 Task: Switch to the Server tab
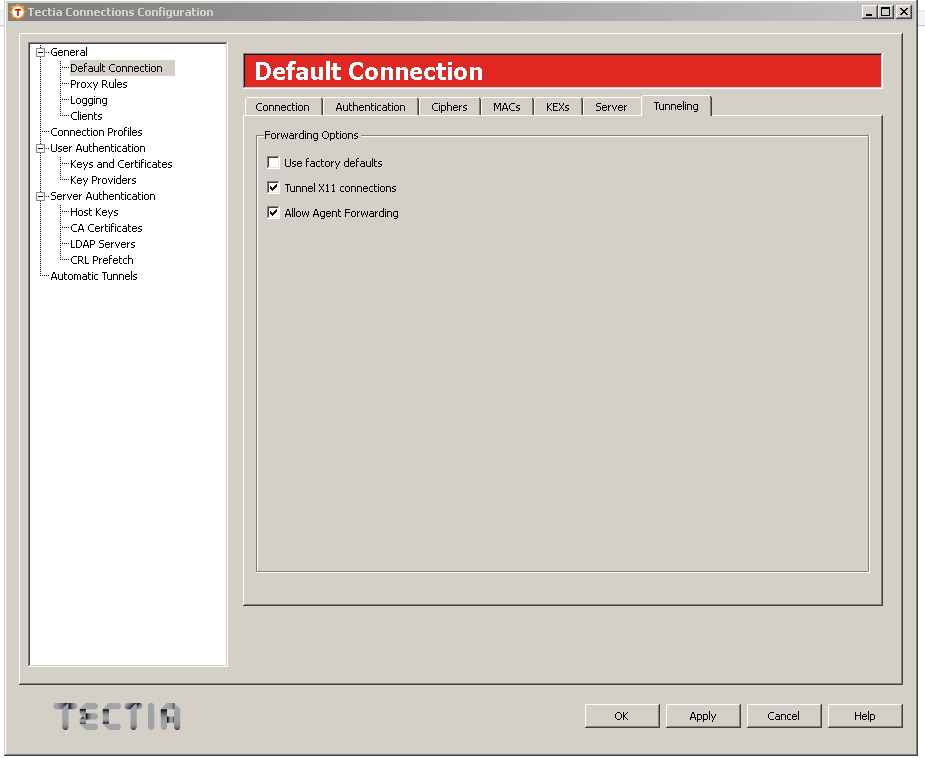click(x=611, y=107)
